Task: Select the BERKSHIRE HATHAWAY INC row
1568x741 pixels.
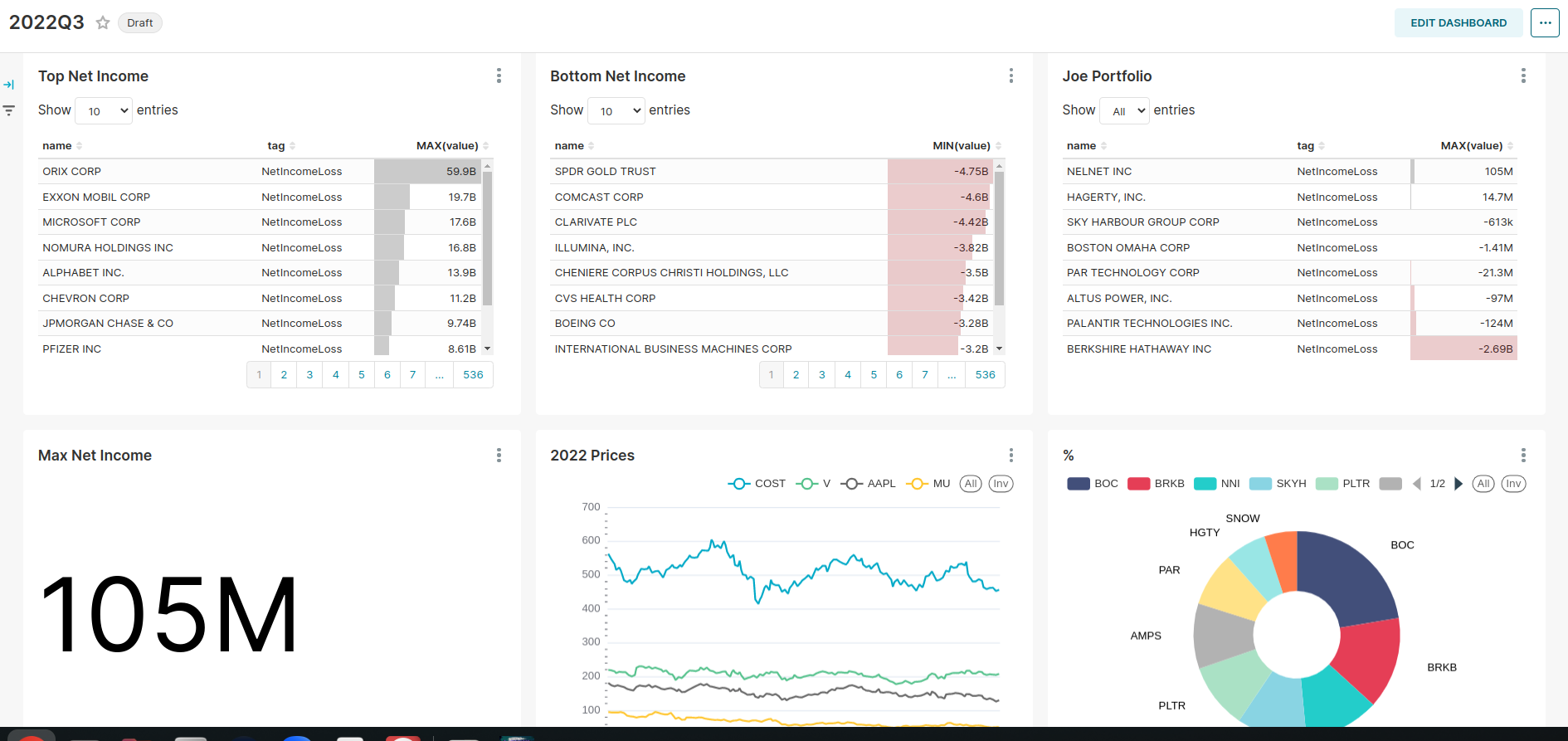Action: (1290, 349)
